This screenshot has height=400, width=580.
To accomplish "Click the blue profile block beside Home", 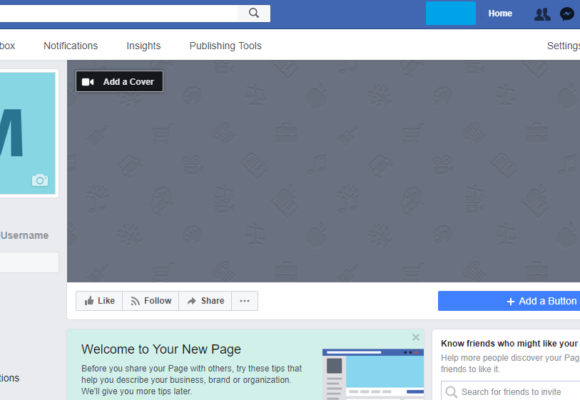I will click(x=451, y=13).
